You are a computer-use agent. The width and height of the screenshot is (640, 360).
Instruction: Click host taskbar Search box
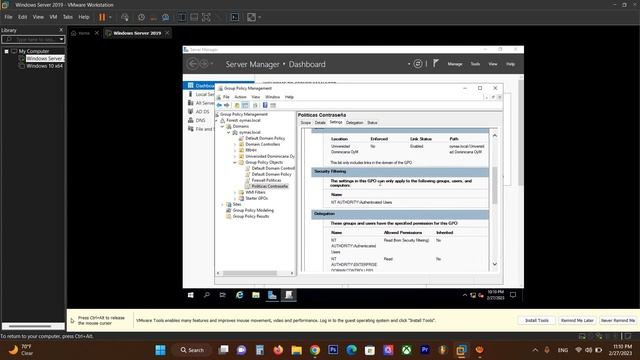[193, 350]
